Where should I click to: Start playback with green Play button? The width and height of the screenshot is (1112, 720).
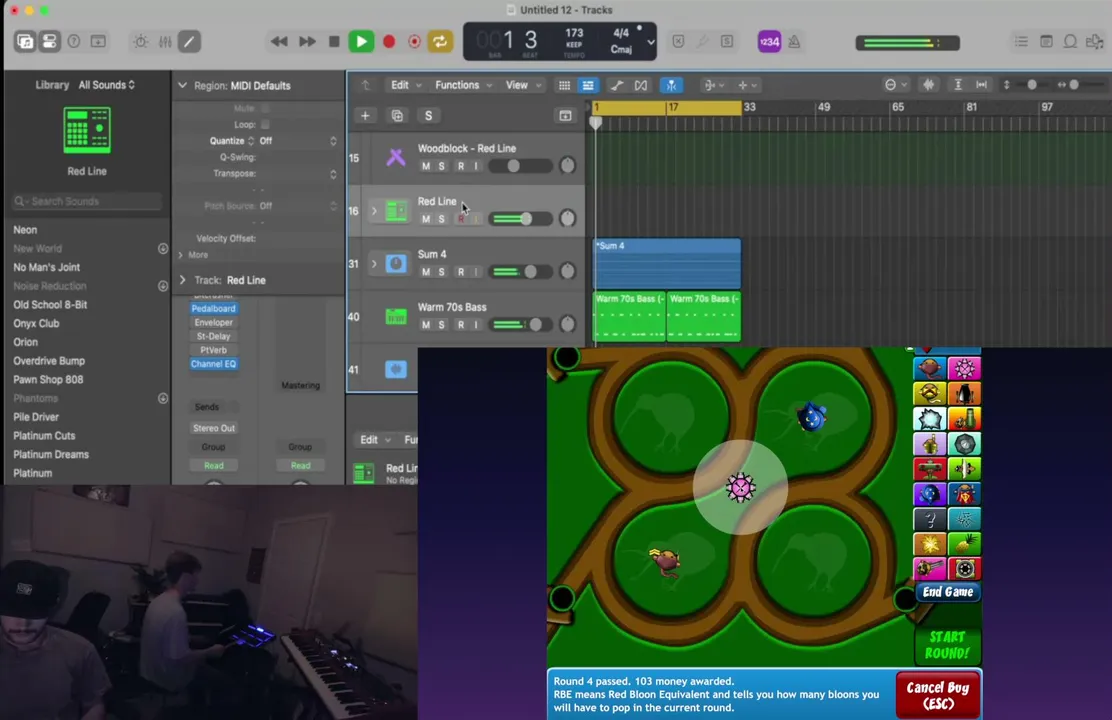point(361,41)
